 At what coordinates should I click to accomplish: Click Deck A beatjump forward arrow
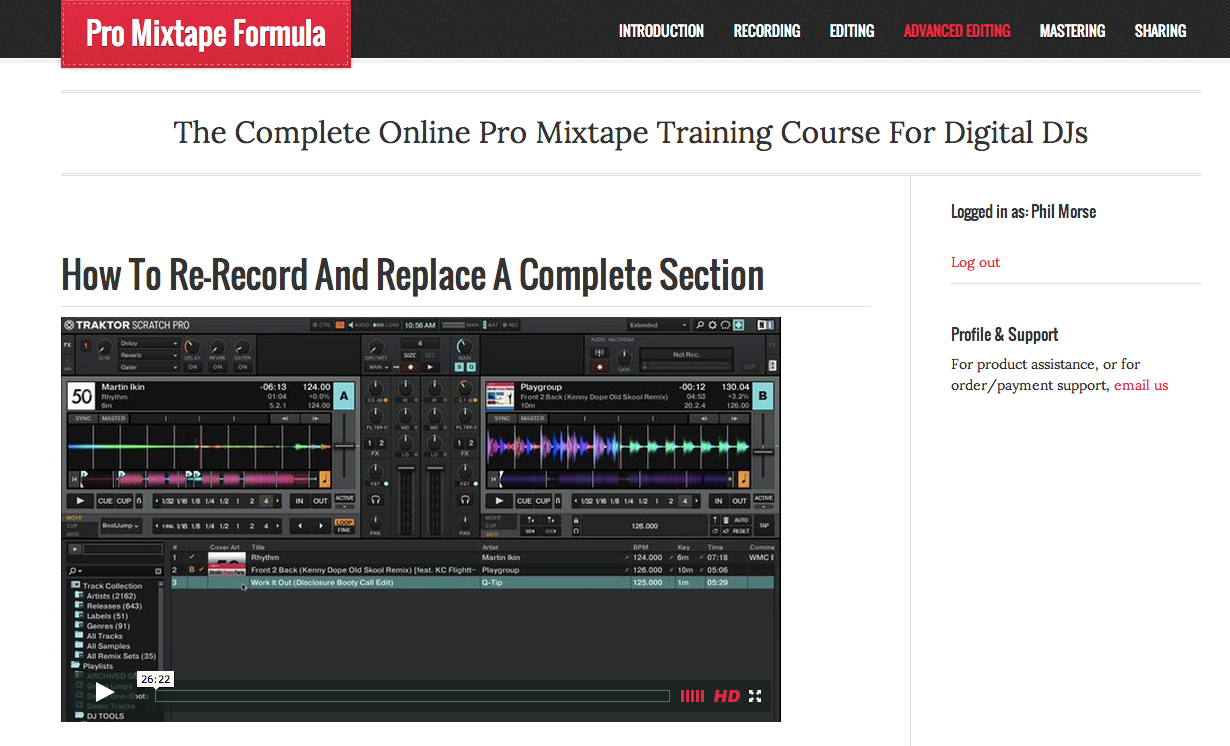tap(320, 525)
